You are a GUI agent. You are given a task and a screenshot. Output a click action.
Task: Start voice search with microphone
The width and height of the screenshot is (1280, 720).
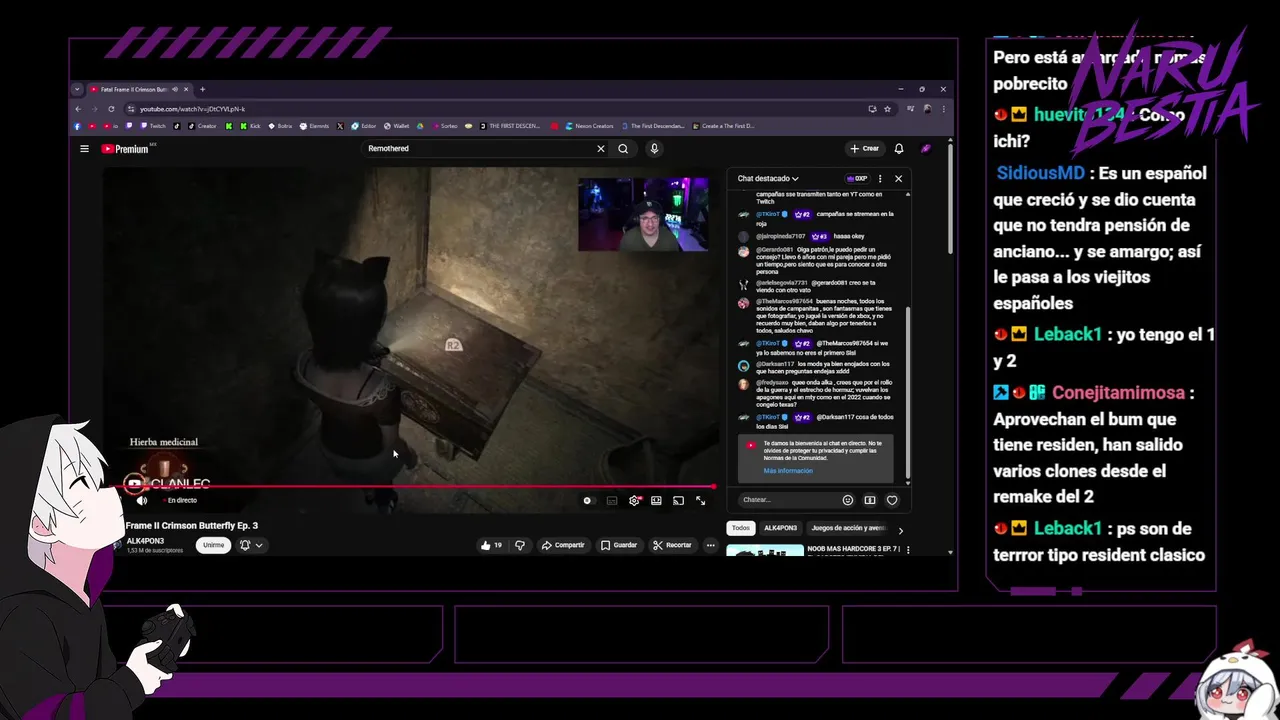point(654,149)
